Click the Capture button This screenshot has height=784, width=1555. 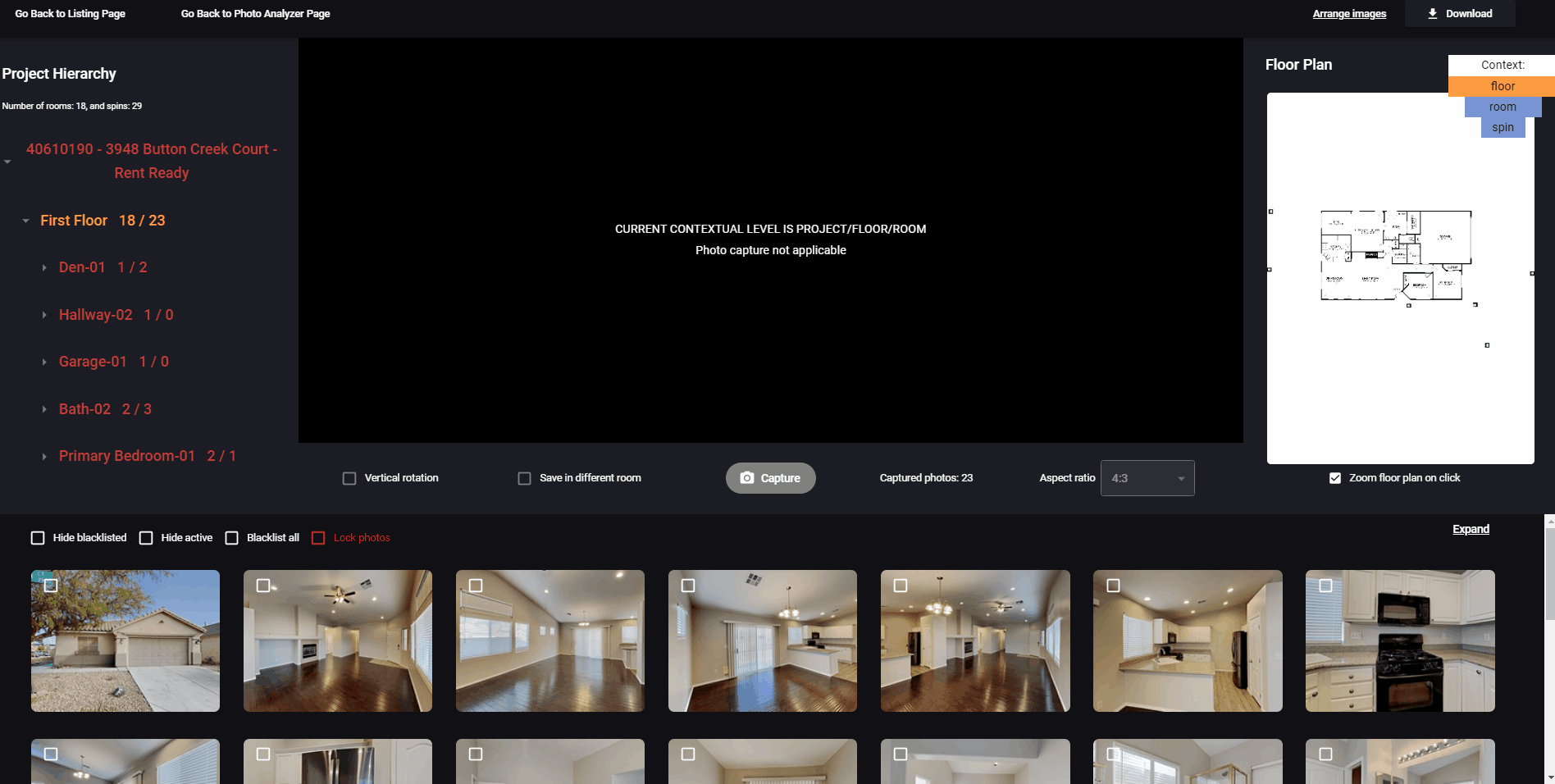coord(770,478)
